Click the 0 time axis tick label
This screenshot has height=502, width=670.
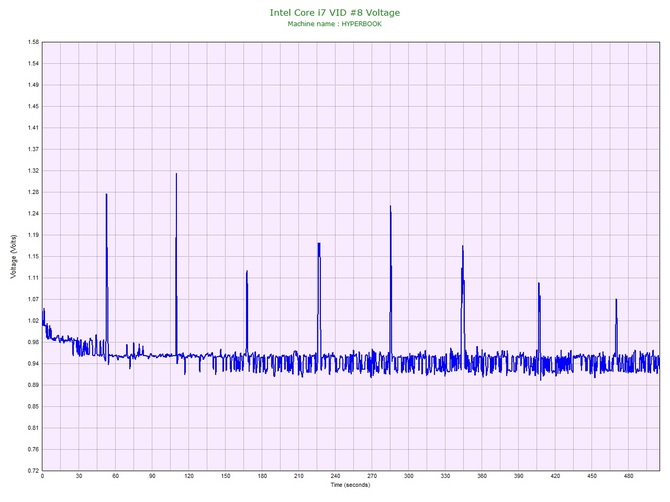pos(42,476)
